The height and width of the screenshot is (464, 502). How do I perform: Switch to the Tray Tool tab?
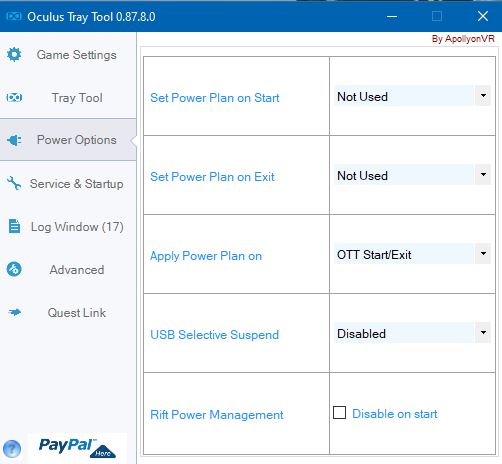point(68,98)
